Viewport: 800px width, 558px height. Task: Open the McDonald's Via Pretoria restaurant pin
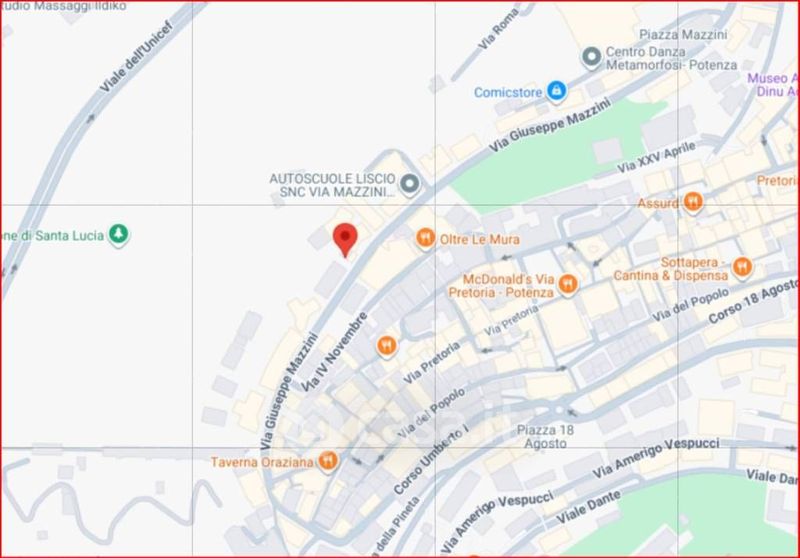coord(567,284)
